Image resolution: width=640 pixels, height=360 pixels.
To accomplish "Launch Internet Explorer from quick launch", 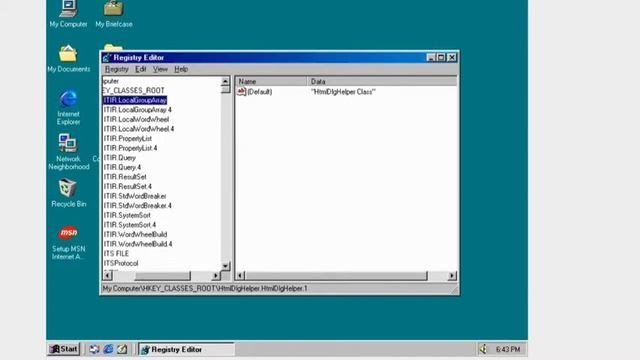I will pyautogui.click(x=108, y=349).
